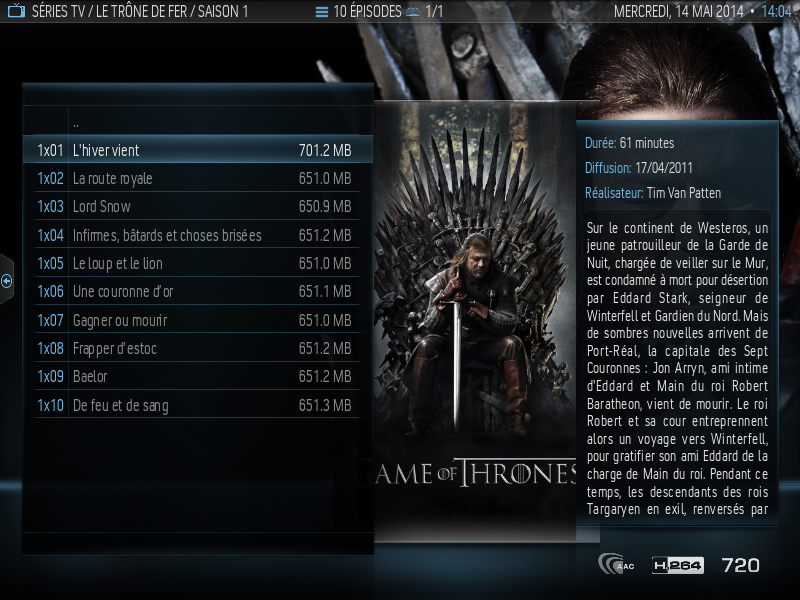
Task: Select episode 1x07 Gagner ou mourir
Action: pyautogui.click(x=198, y=320)
